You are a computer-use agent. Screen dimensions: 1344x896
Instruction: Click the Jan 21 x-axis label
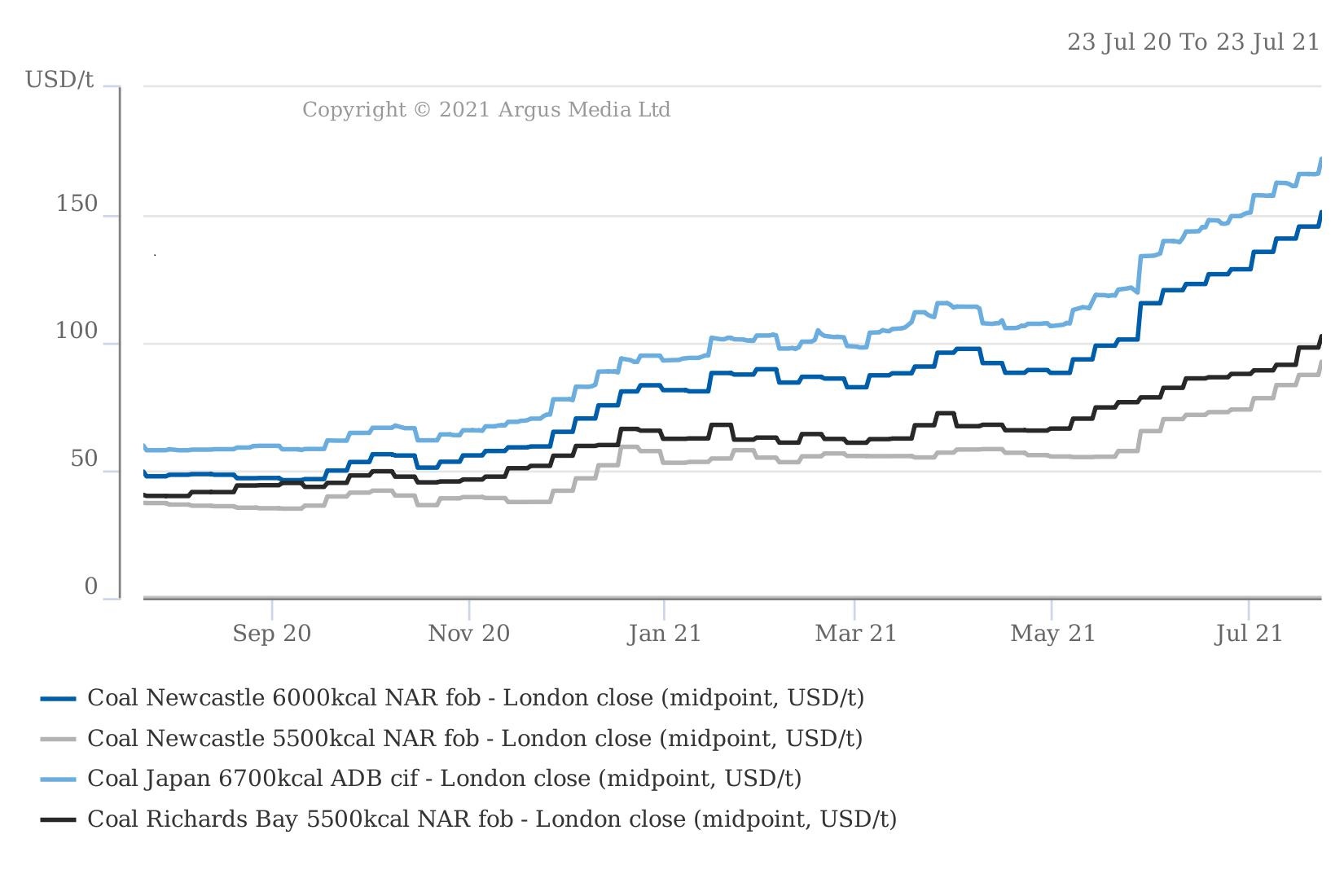click(x=664, y=634)
